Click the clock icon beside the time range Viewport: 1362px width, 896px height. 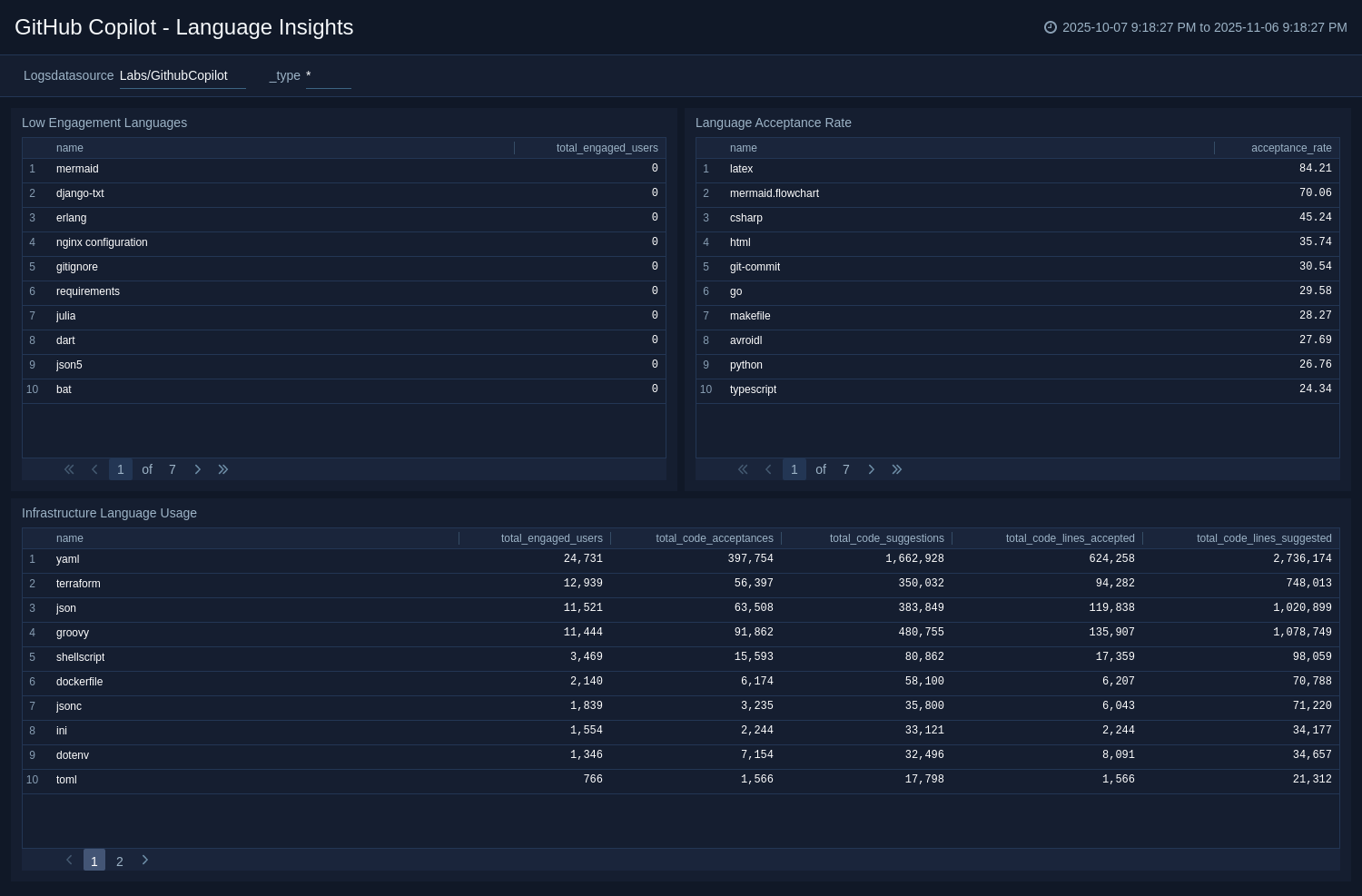[x=1049, y=27]
